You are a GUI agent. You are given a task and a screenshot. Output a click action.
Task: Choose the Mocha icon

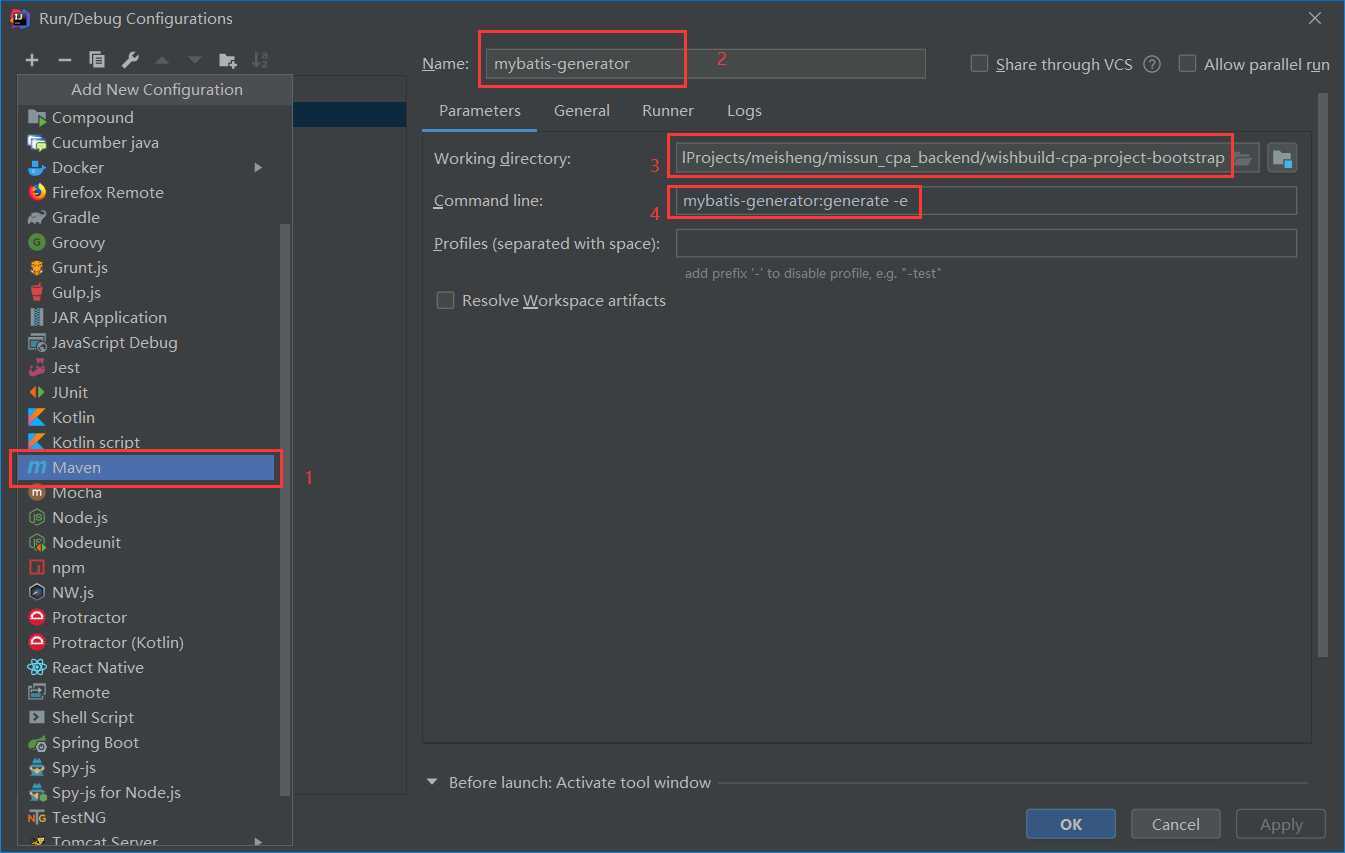[x=37, y=492]
